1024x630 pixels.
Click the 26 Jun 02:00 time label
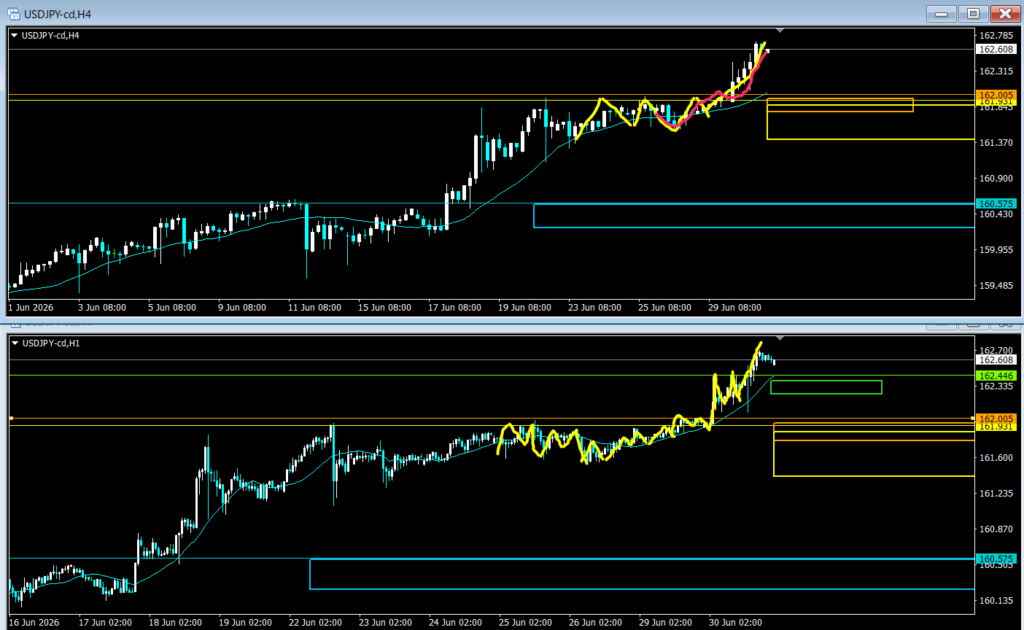[595, 623]
